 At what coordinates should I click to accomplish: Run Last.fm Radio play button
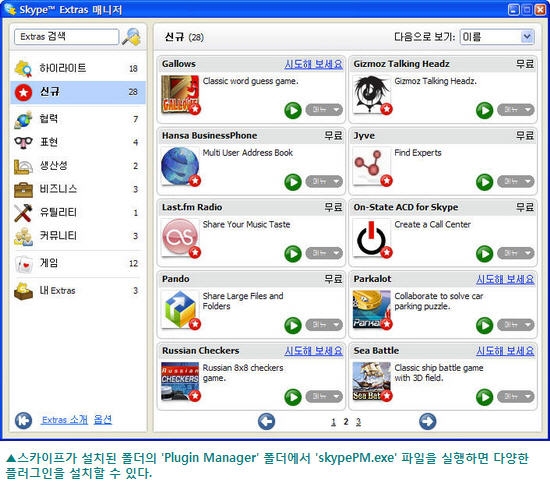293,254
